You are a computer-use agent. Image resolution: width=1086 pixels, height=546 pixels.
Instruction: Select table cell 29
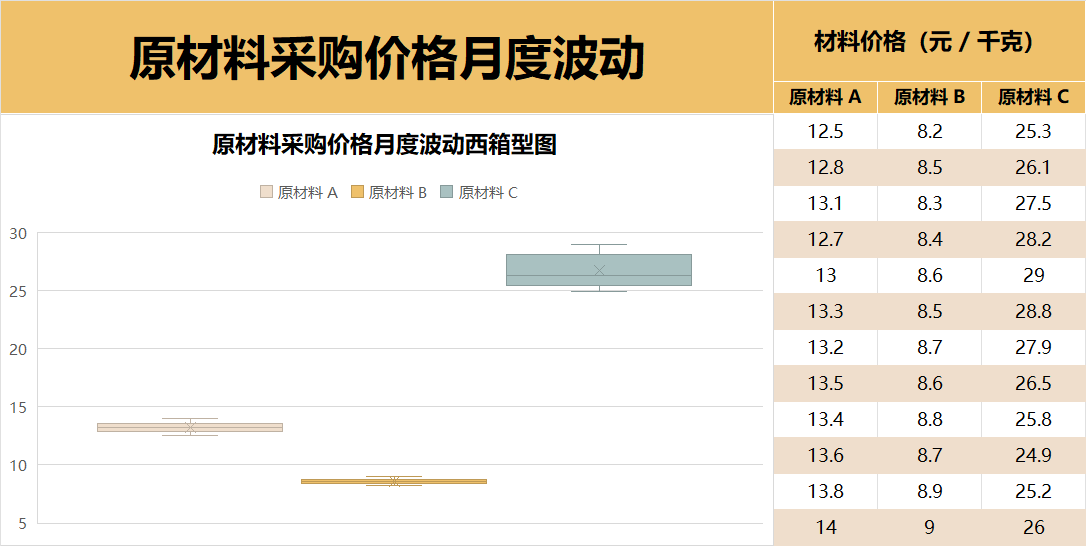[1033, 276]
